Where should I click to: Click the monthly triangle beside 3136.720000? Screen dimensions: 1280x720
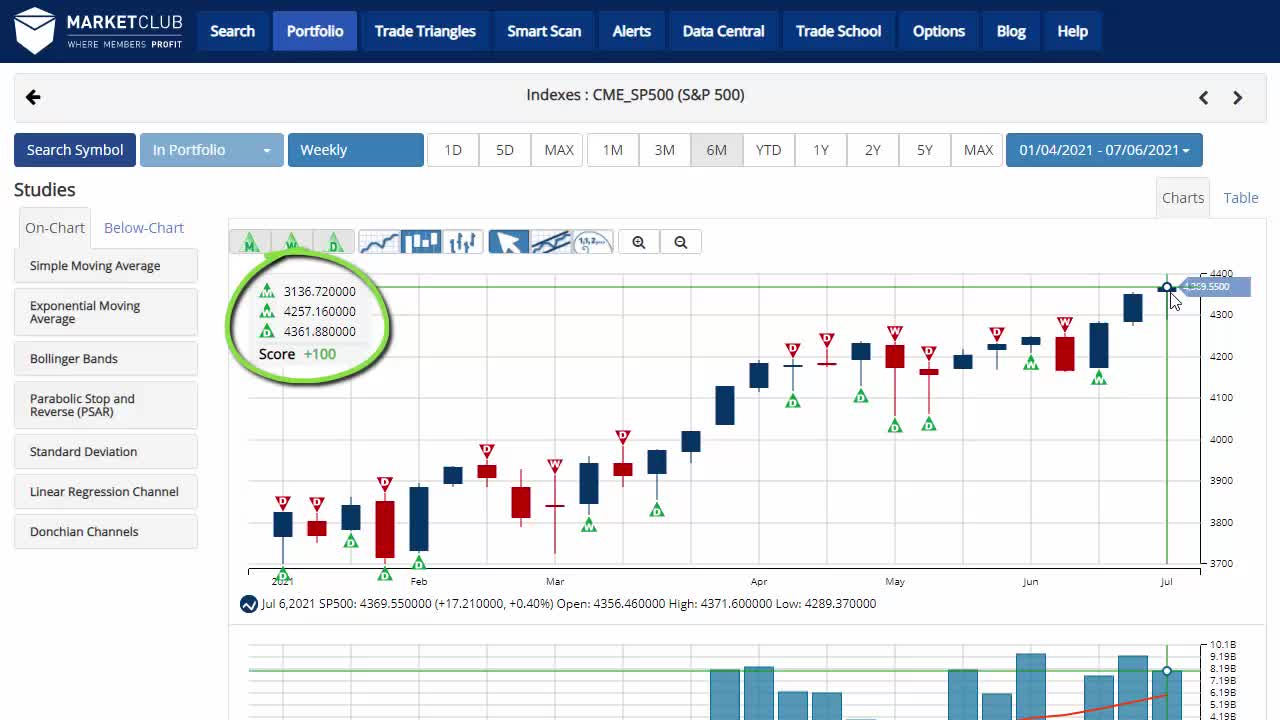pyautogui.click(x=267, y=291)
